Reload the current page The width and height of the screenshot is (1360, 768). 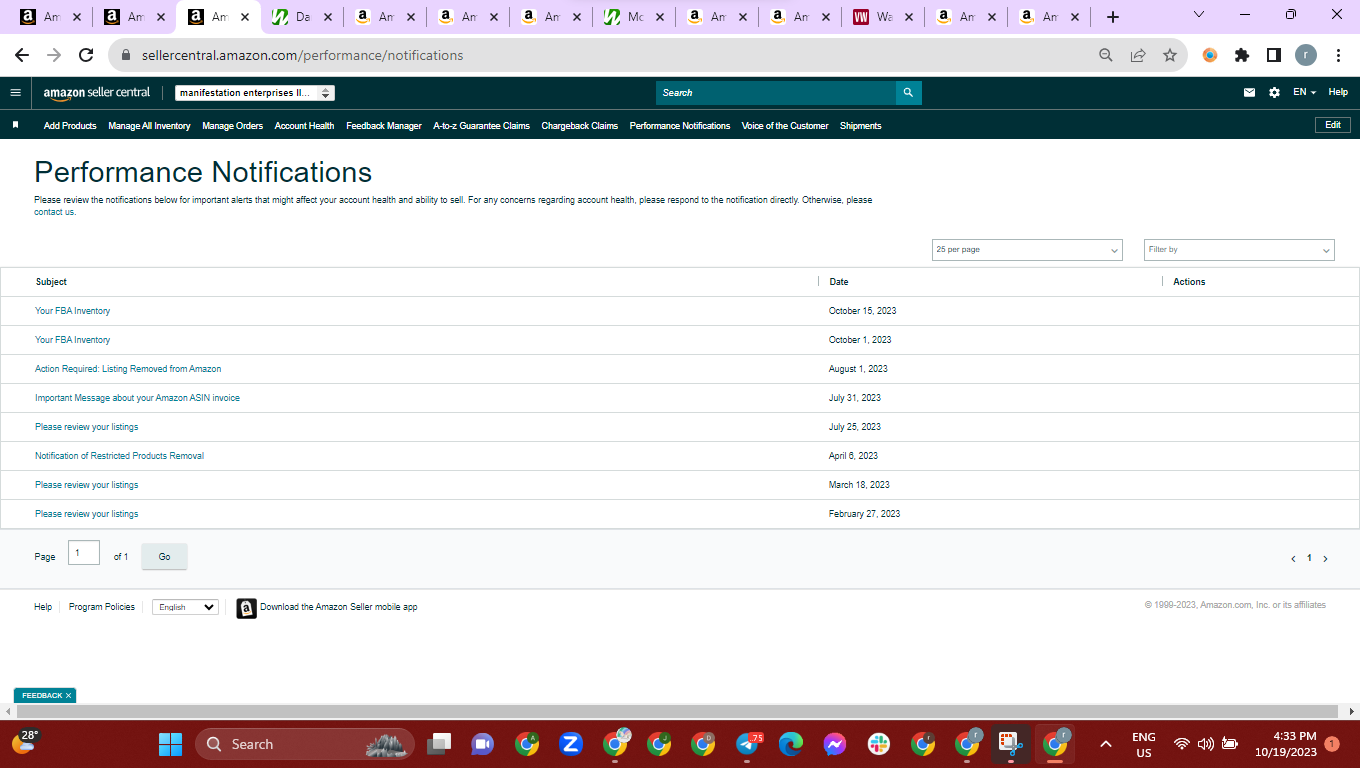(x=86, y=55)
